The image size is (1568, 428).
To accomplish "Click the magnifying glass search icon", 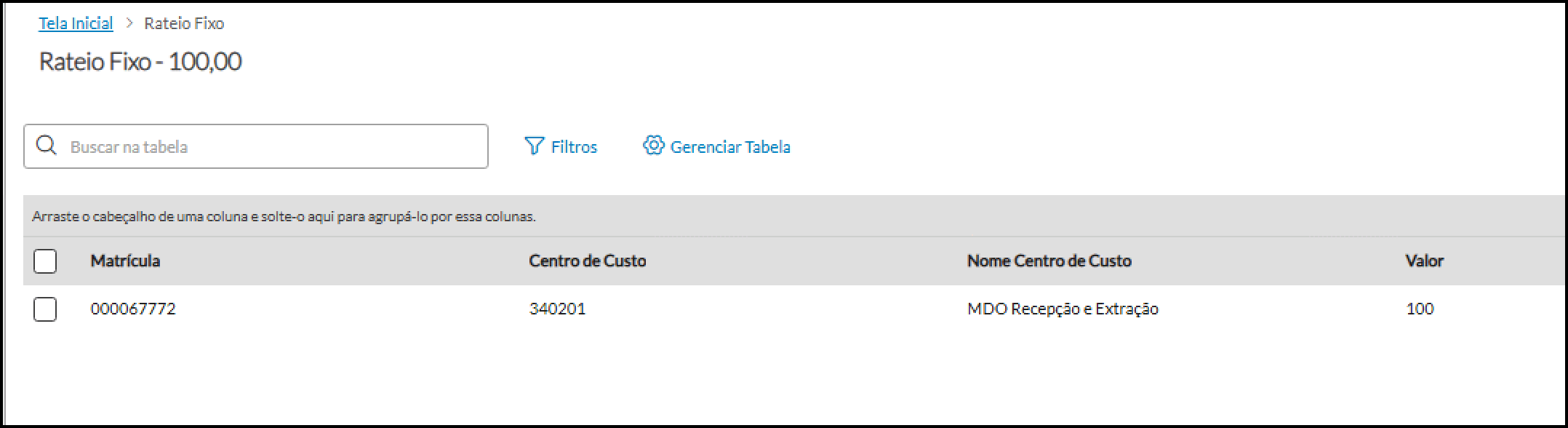I will [x=47, y=146].
